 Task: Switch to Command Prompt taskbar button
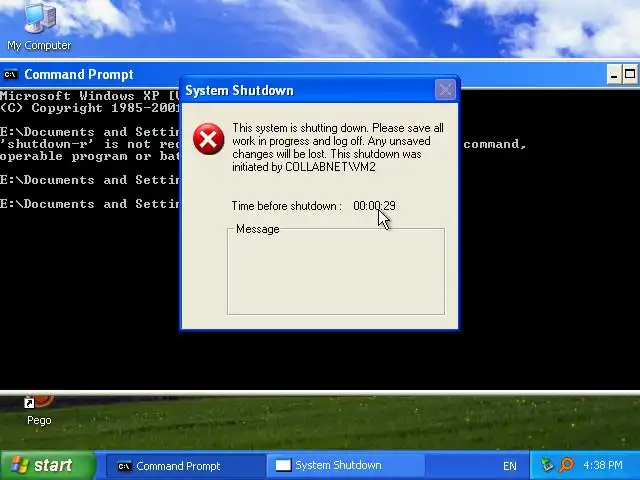pos(184,466)
